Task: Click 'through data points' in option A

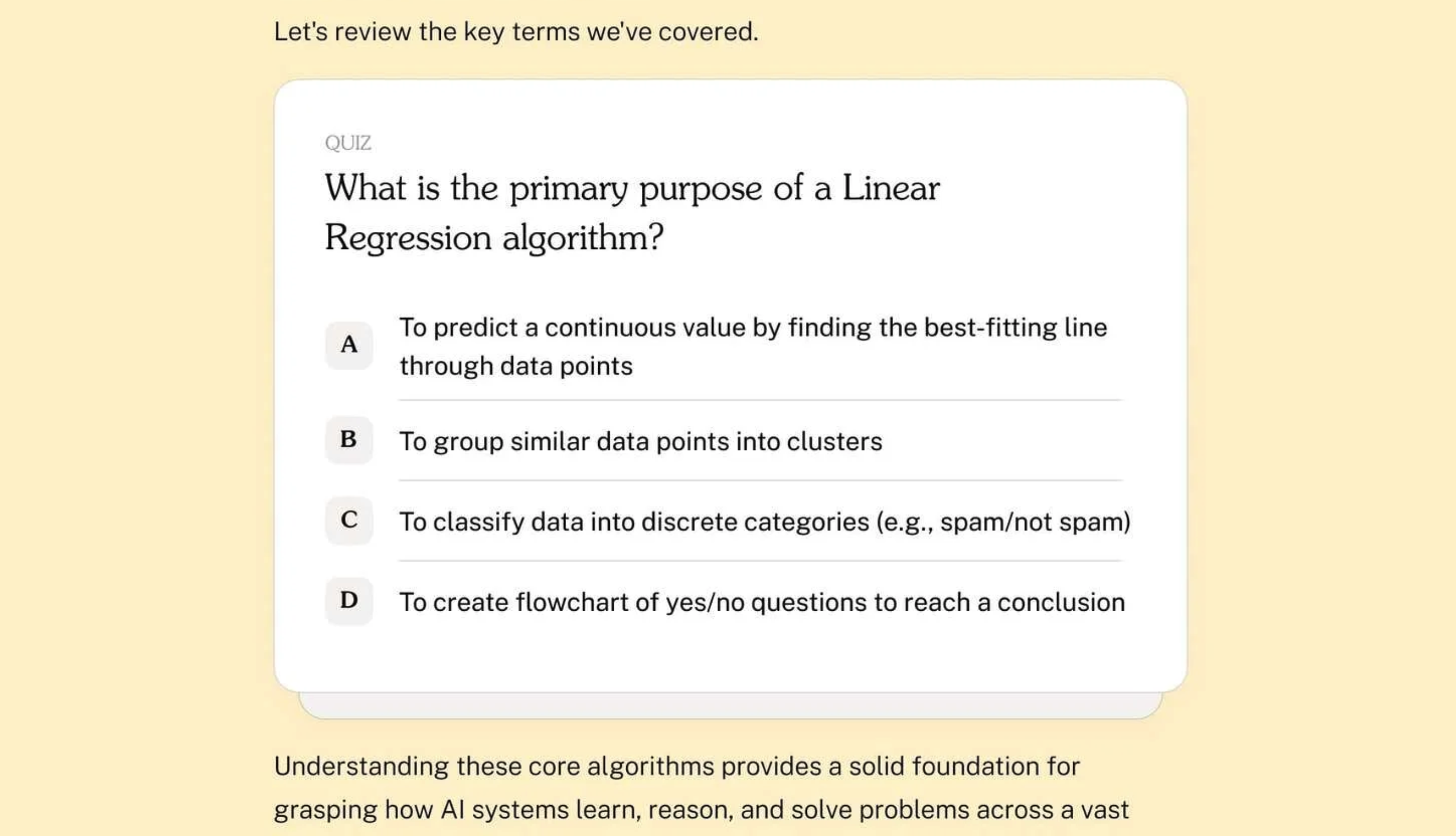Action: [x=516, y=366]
